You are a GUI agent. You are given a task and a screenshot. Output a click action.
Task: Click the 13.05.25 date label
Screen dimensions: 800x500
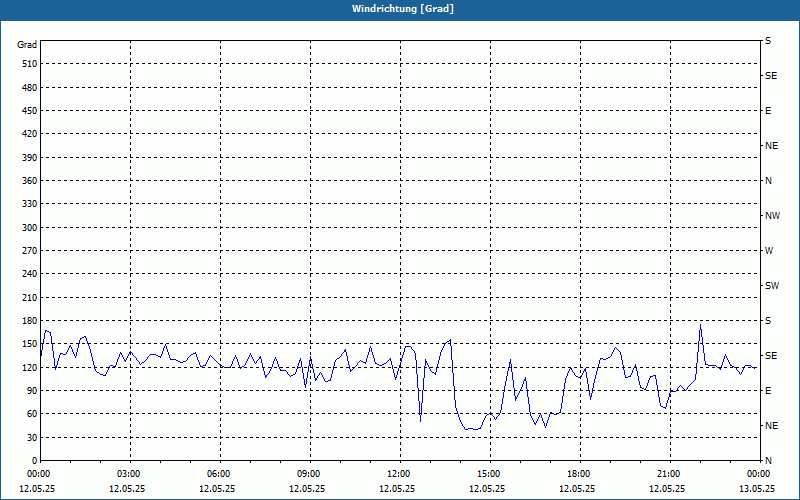coord(757,488)
